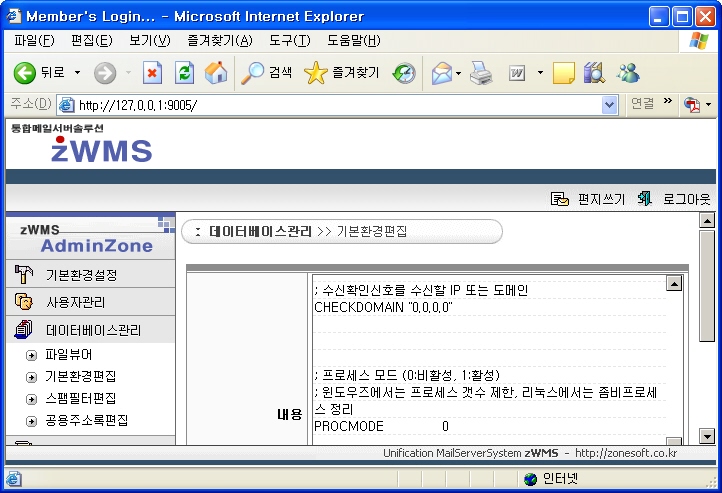Open the Mail icon dropdown arrow
The height and width of the screenshot is (493, 722).
pyautogui.click(x=459, y=73)
